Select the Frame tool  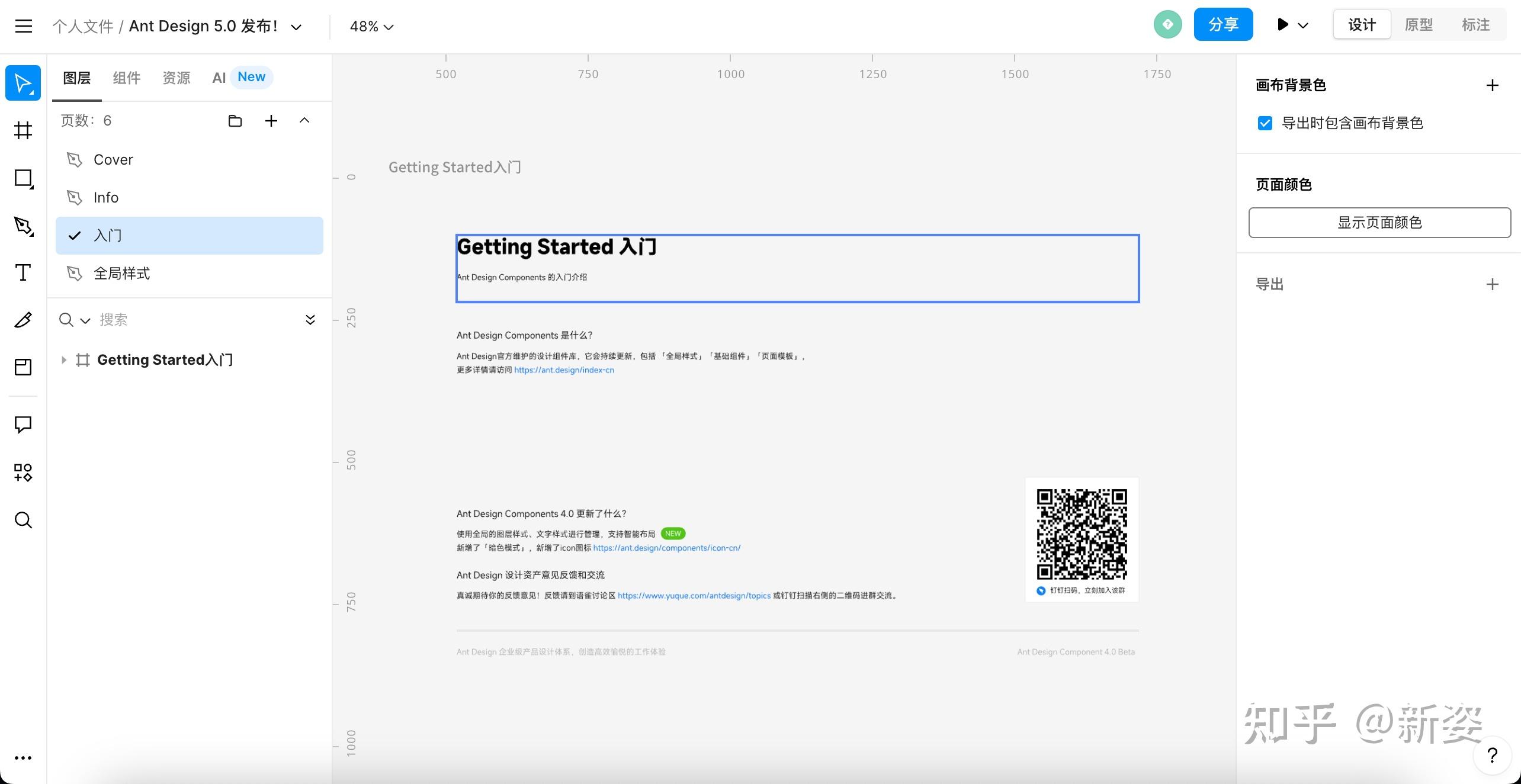coord(23,130)
